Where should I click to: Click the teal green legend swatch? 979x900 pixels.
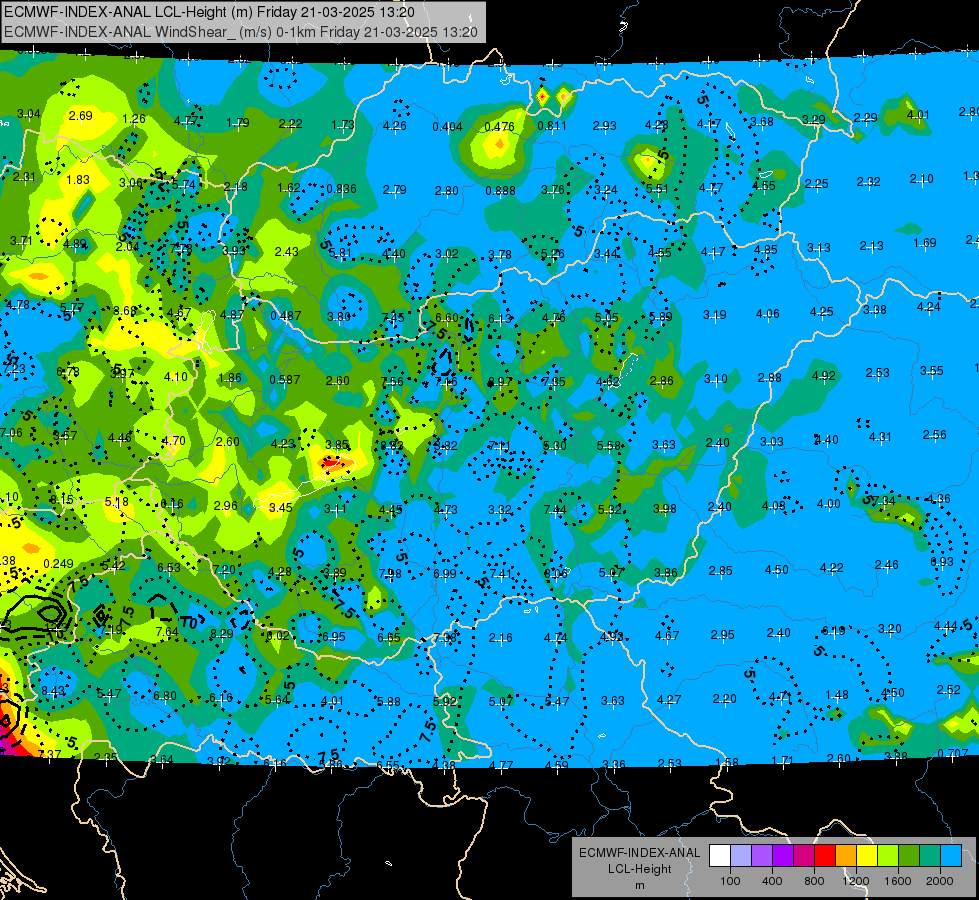coord(930,856)
